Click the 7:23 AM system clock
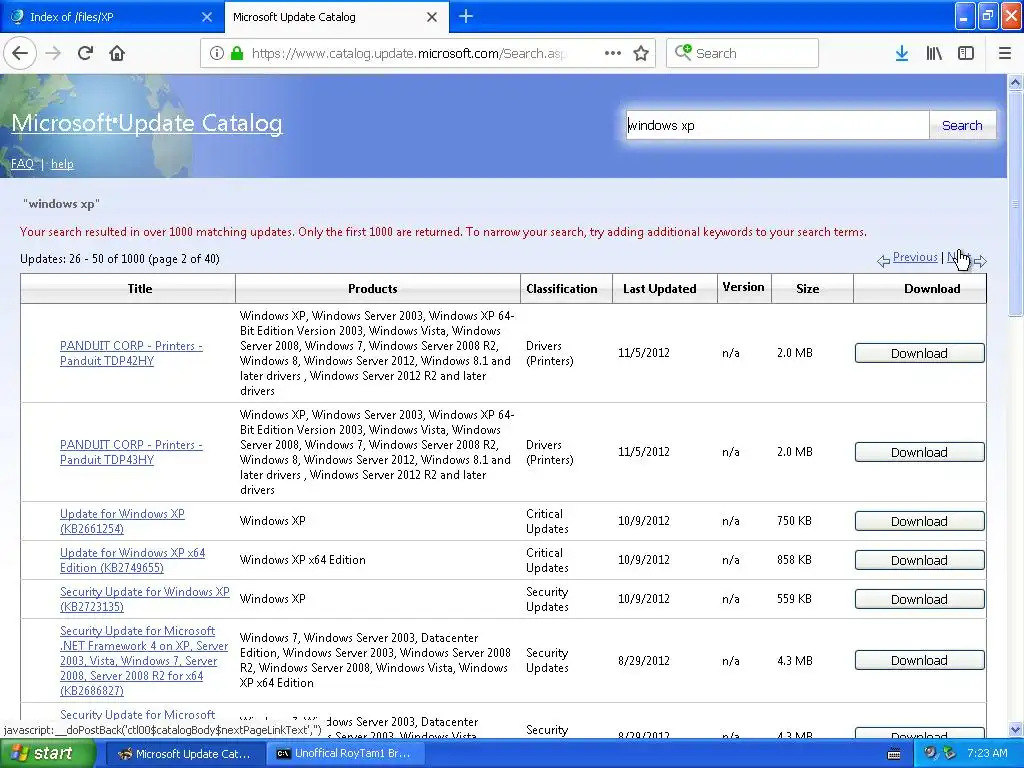This screenshot has width=1024, height=768. coord(987,754)
